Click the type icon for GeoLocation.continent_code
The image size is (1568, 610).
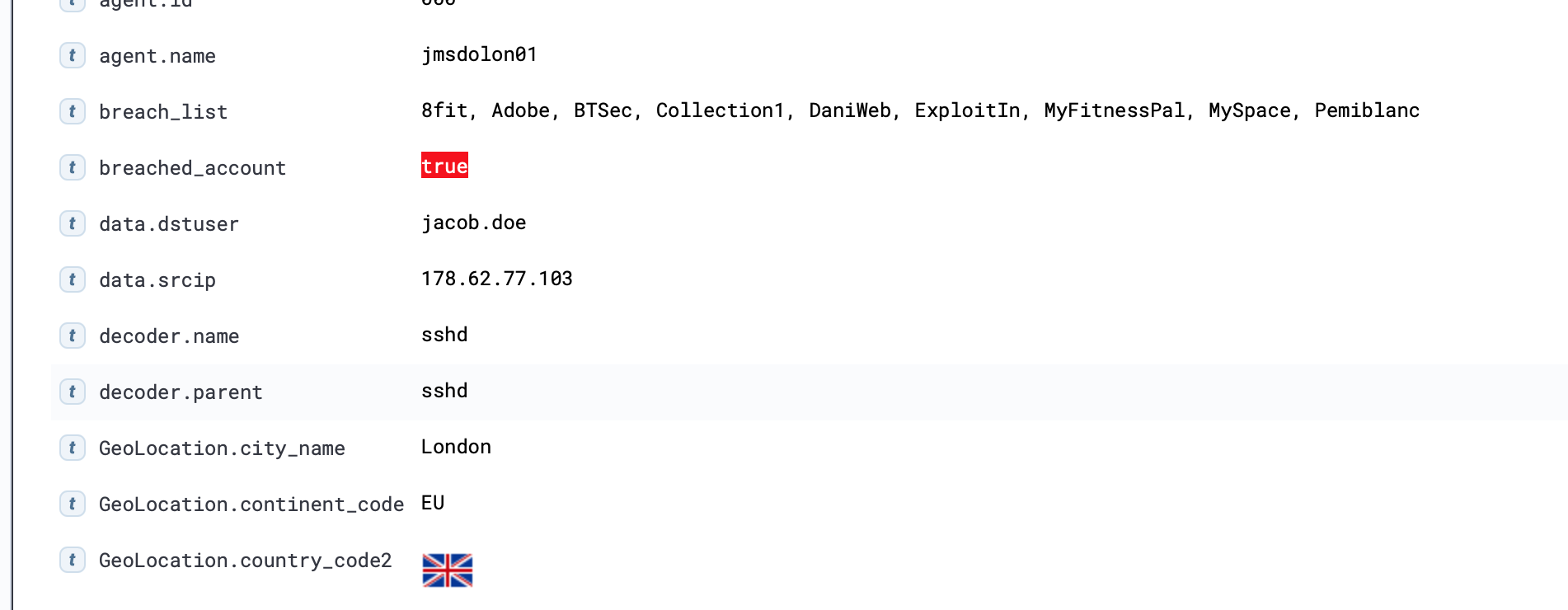pos(73,504)
